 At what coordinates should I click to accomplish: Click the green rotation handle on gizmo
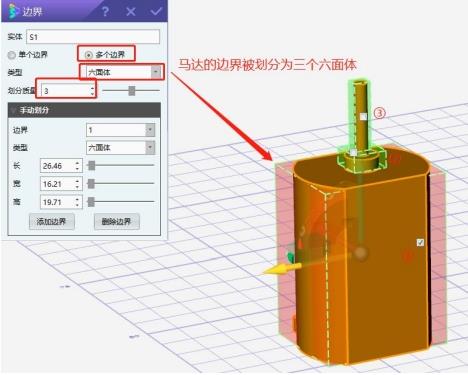(291, 257)
